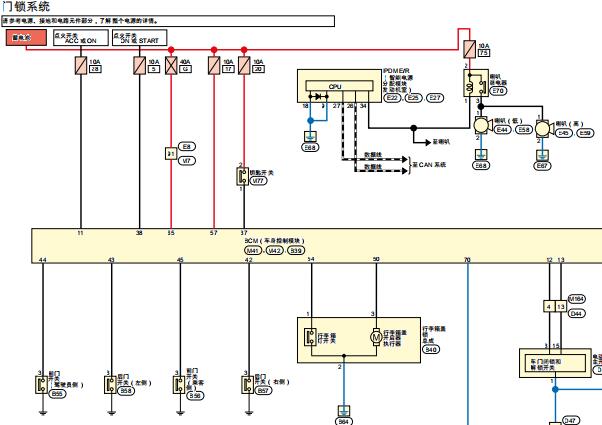602x425 pixels.
Task: Click the 10A fuse symbol numbered 20
Action: click(x=244, y=65)
